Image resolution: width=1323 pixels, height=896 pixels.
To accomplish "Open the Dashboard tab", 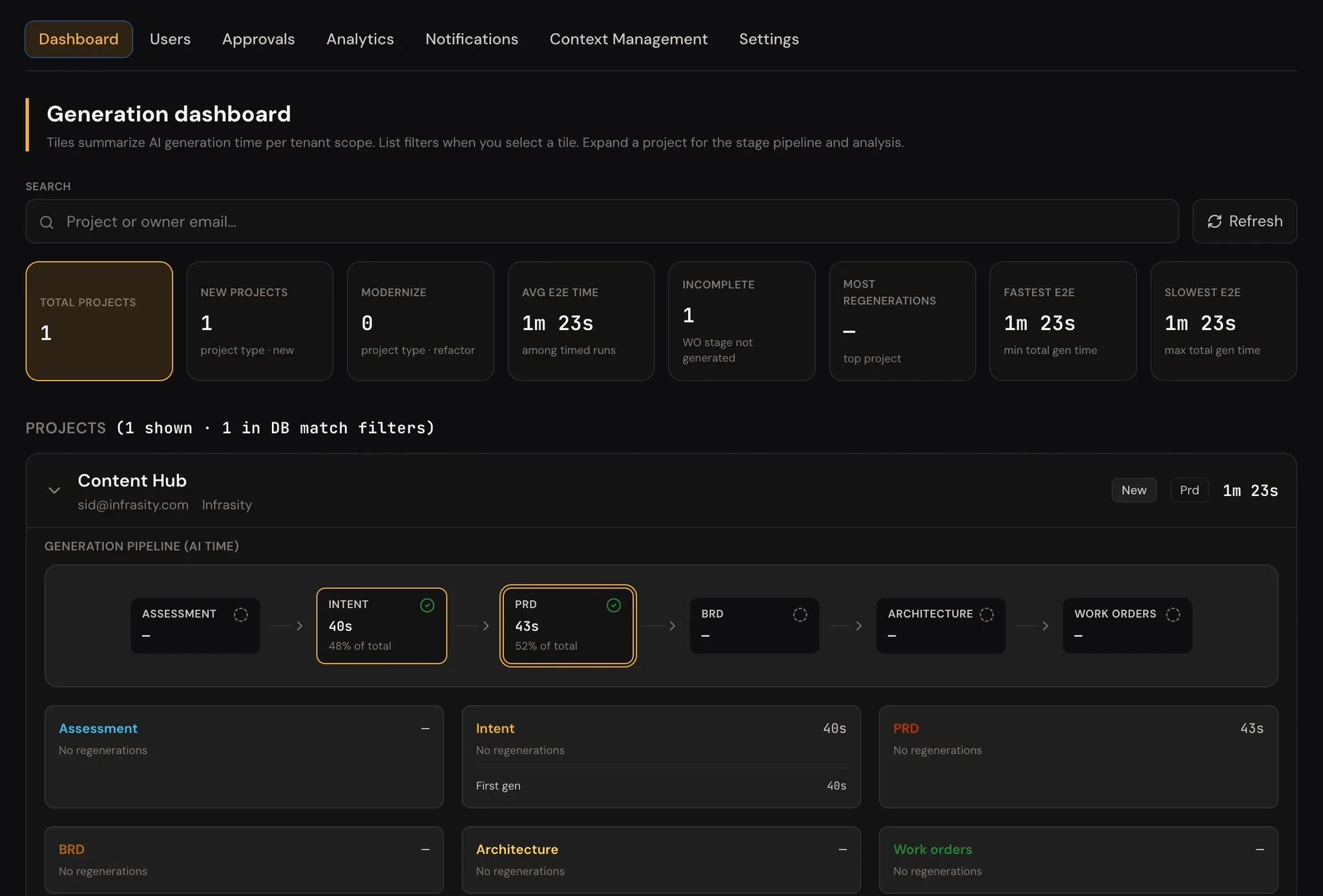I will (79, 39).
